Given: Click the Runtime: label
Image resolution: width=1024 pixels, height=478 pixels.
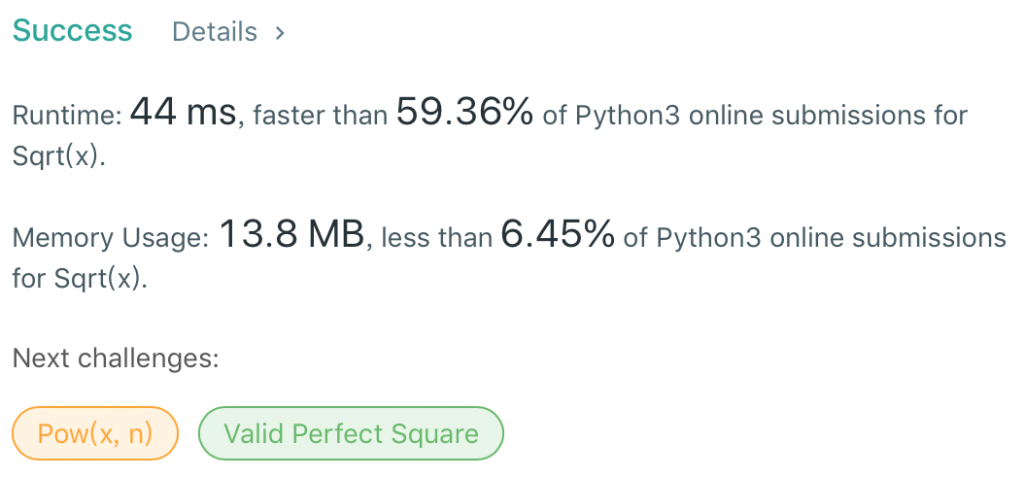Looking at the screenshot, I should point(66,115).
